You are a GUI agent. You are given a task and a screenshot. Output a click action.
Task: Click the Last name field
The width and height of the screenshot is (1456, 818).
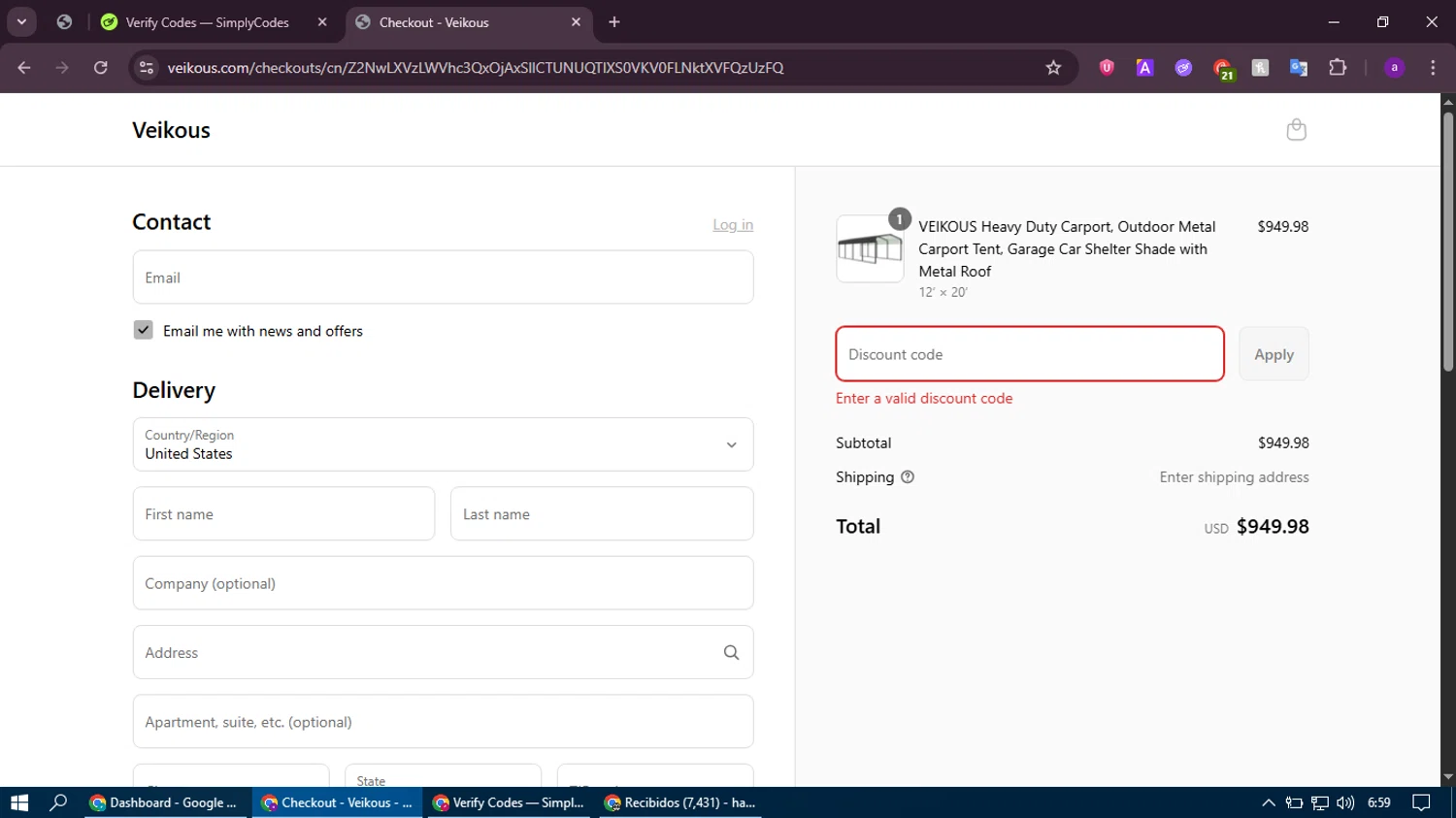[x=602, y=514]
